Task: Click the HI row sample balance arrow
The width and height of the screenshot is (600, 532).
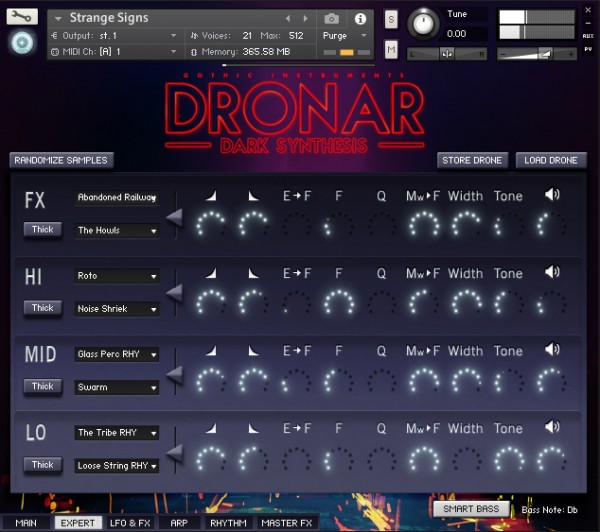Action: tap(174, 293)
